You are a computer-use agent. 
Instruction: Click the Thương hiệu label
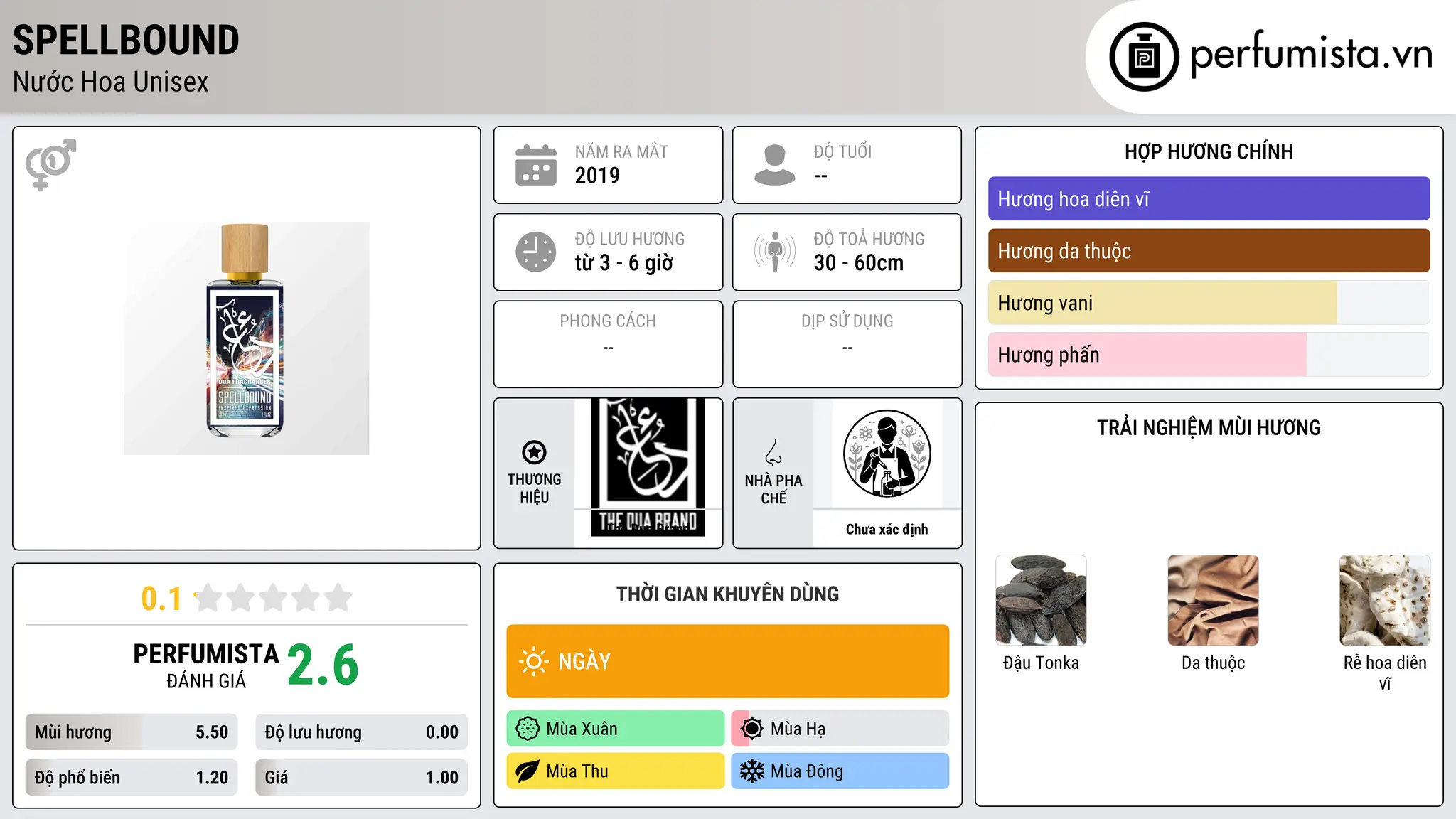534,488
